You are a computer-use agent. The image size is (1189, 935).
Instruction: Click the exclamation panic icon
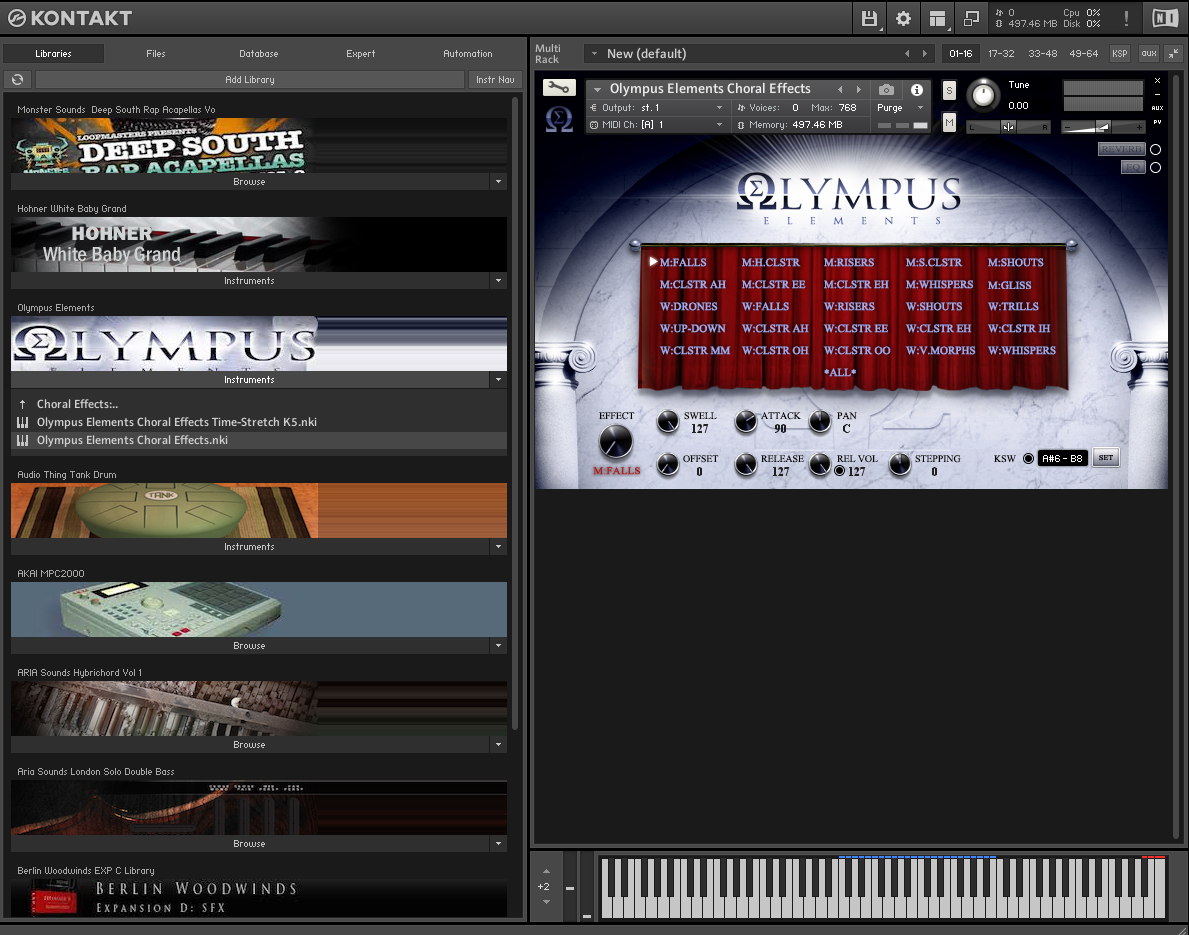coord(1126,18)
